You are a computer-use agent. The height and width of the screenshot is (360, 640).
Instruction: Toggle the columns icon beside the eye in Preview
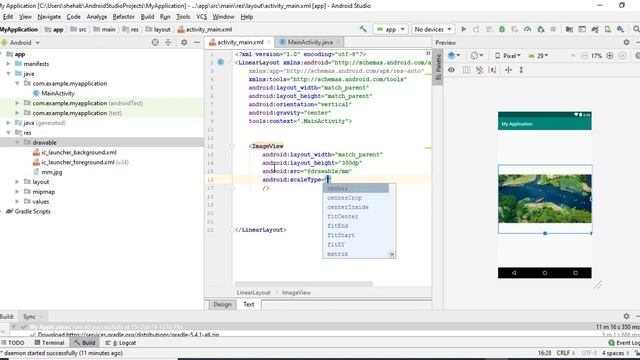coord(466,70)
